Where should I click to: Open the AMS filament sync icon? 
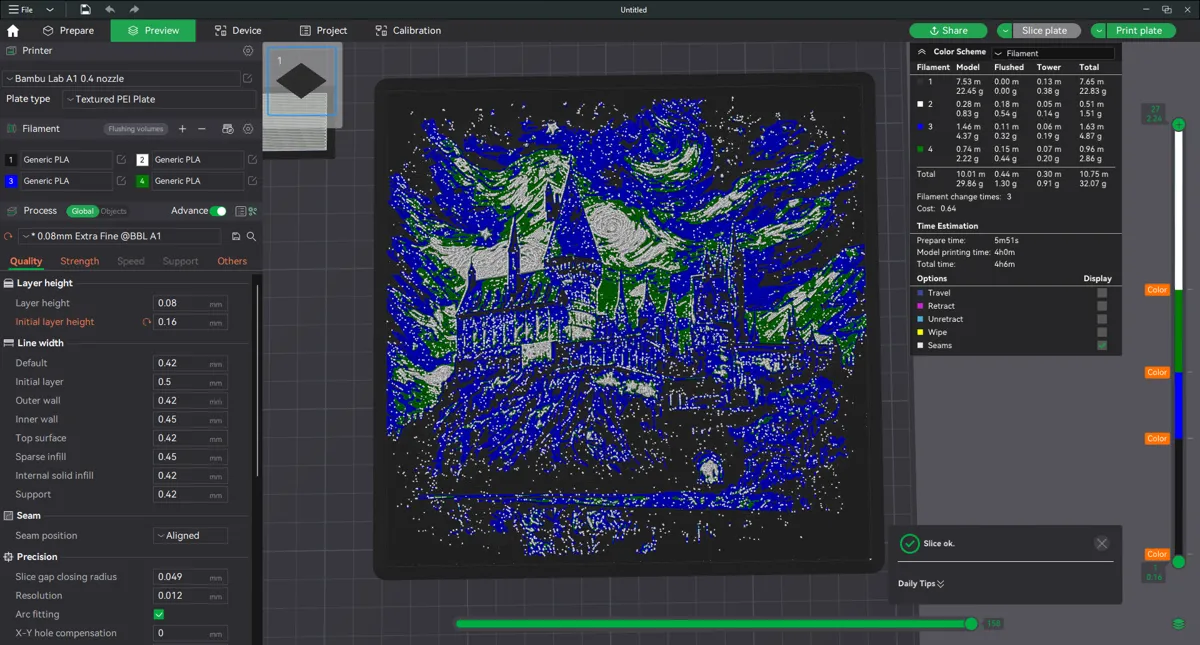[x=227, y=129]
